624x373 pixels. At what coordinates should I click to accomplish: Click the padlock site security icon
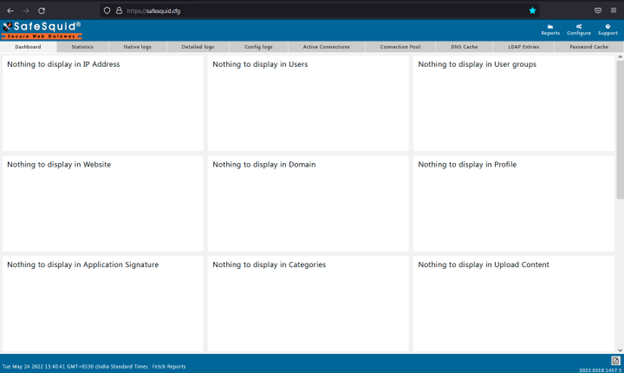pyautogui.click(x=119, y=11)
